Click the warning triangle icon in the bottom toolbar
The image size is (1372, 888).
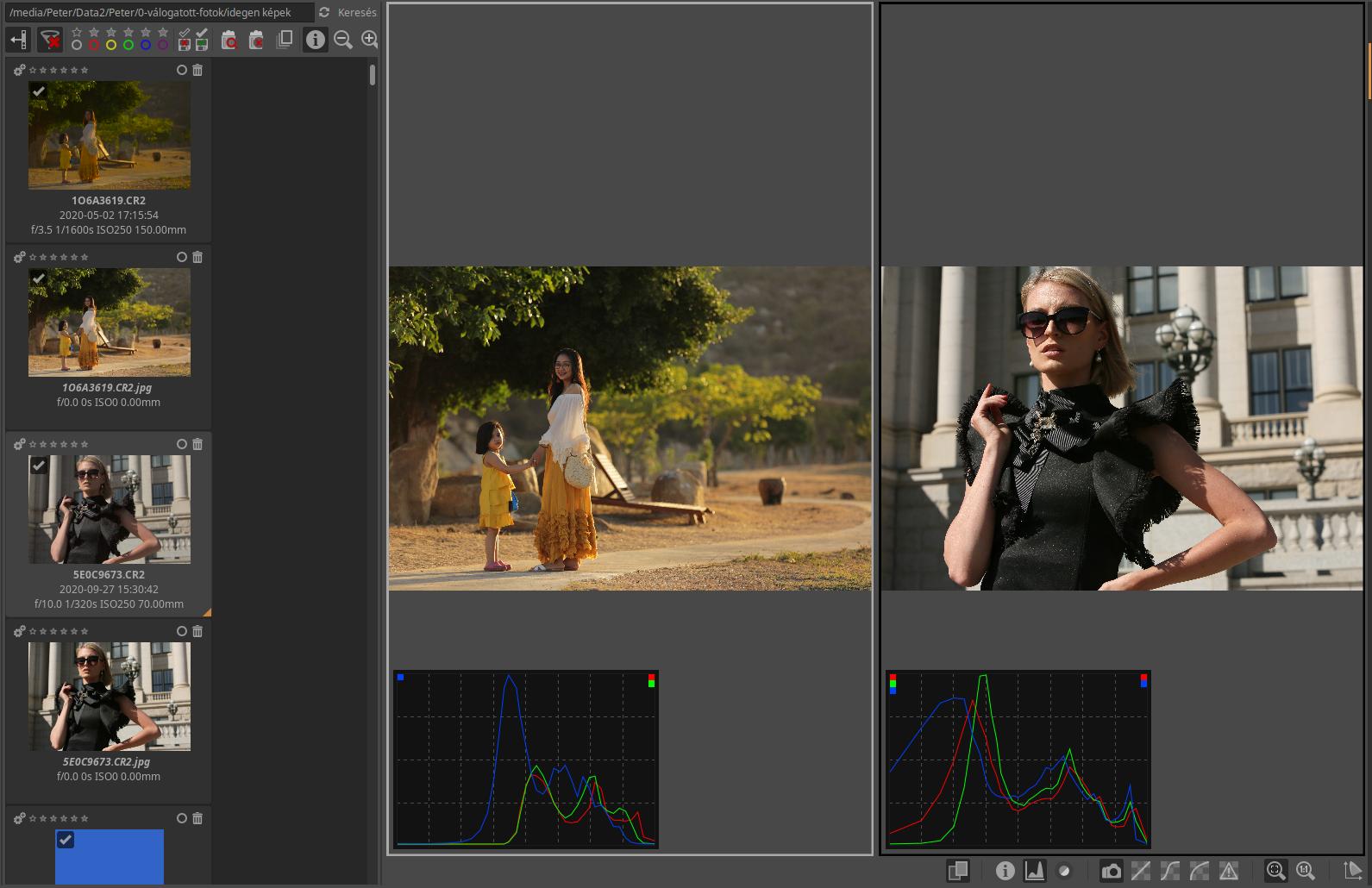pyautogui.click(x=1228, y=871)
